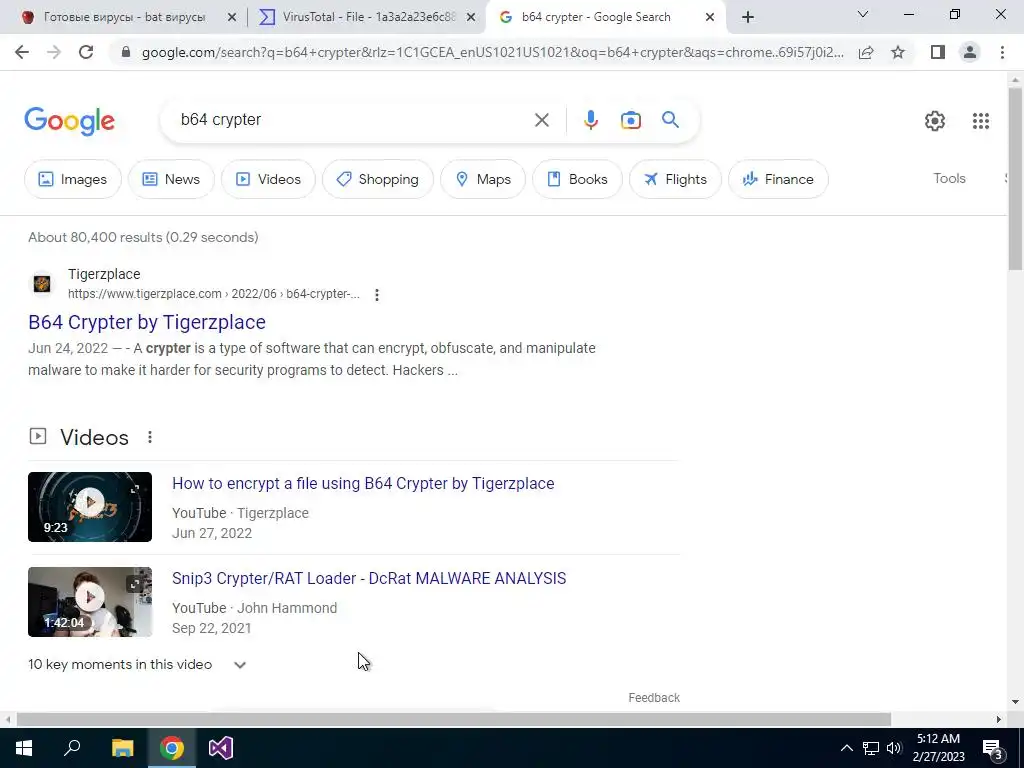This screenshot has height=768, width=1024.
Task: Click the vertical scrollbar thumb
Action: [x=1015, y=178]
